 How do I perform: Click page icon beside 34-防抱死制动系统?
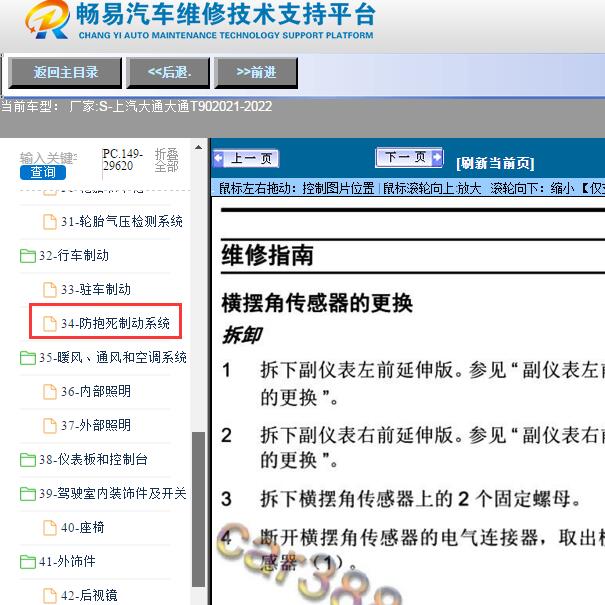pos(50,324)
